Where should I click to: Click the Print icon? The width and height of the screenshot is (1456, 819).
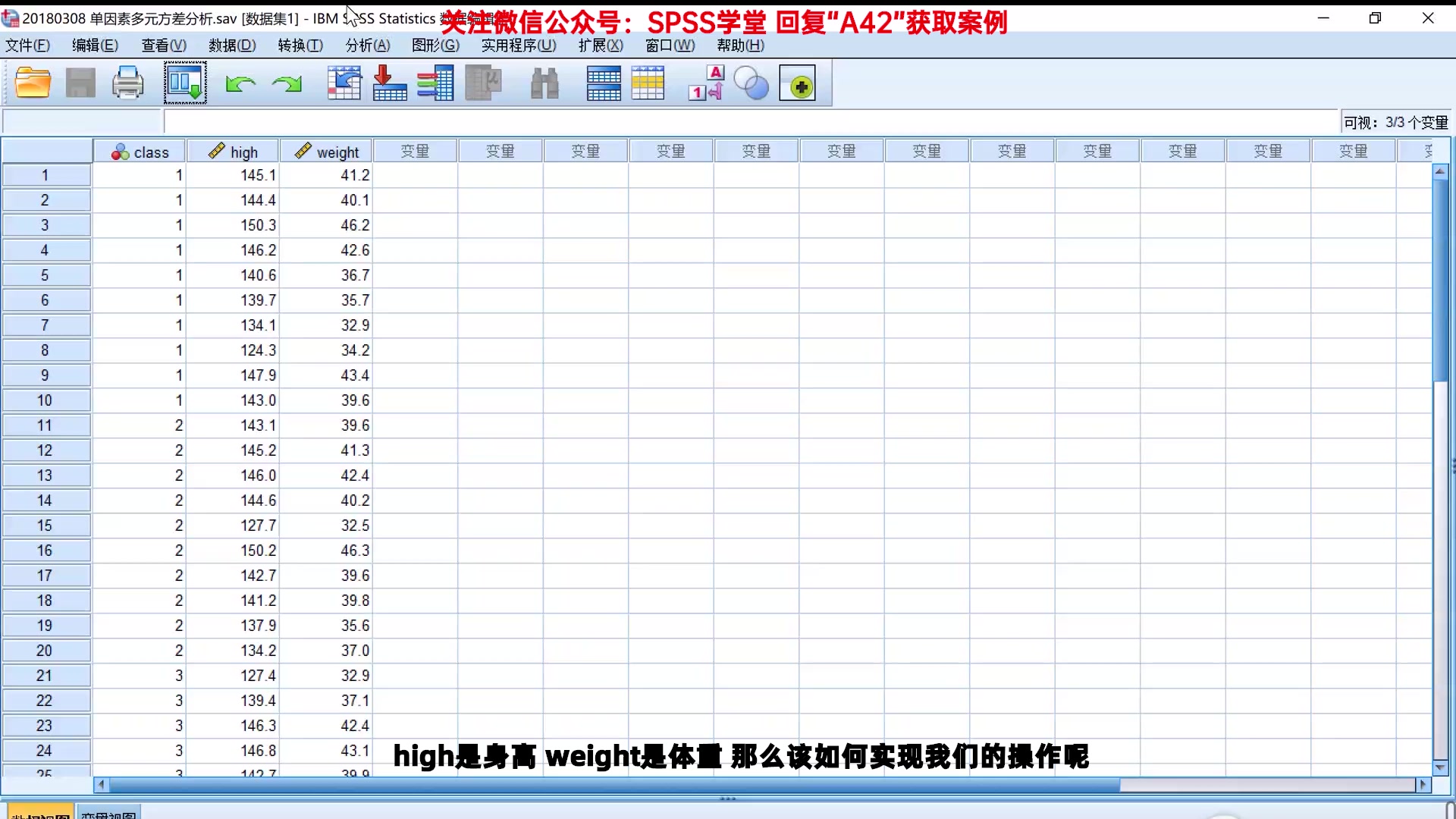point(127,83)
